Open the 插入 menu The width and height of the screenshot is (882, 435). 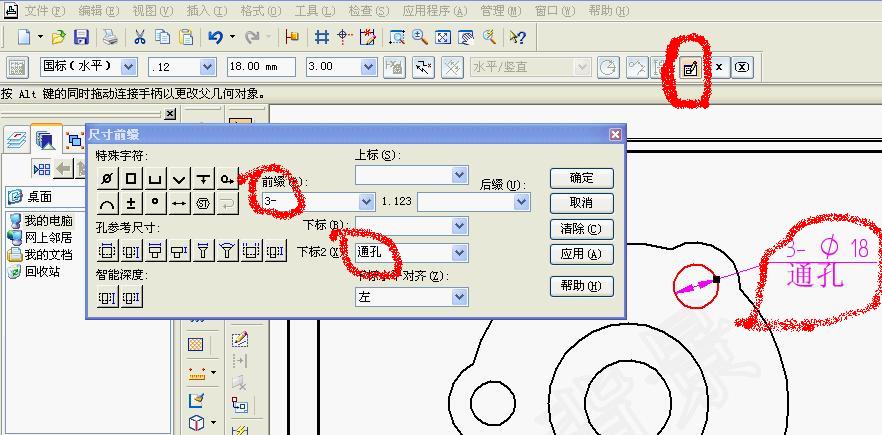(206, 11)
